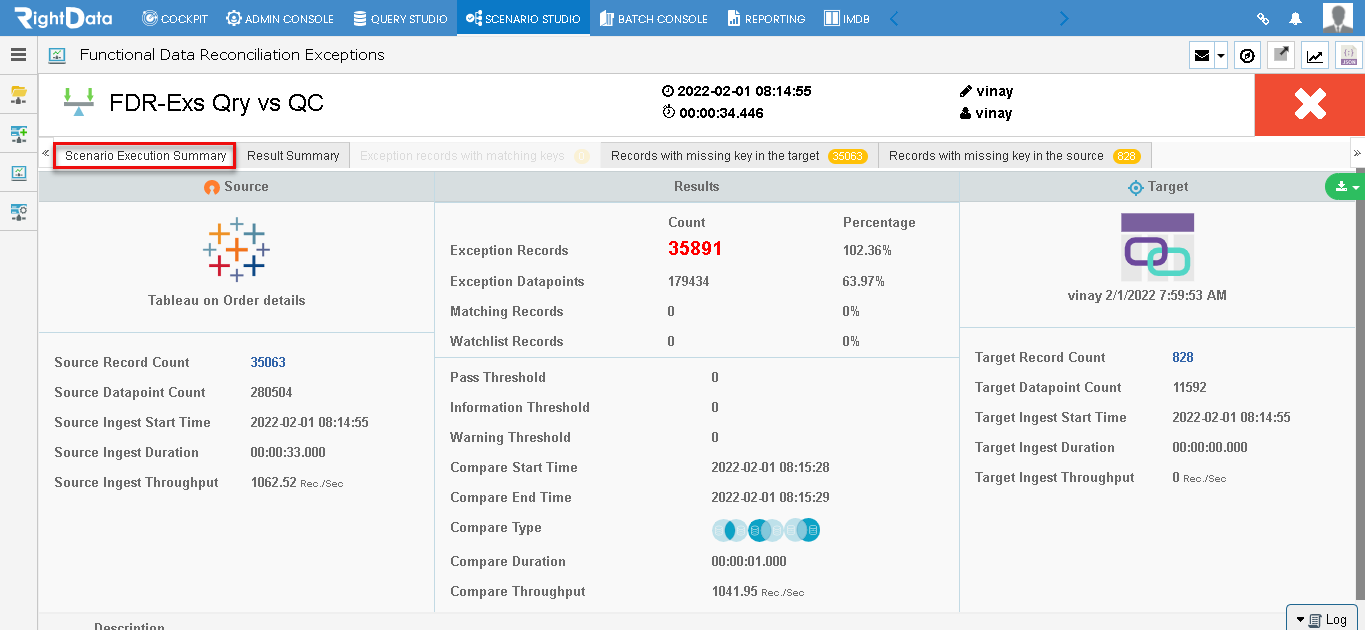Click the compass icon in top toolbar
Viewport: 1365px width, 630px height.
pos(1247,56)
